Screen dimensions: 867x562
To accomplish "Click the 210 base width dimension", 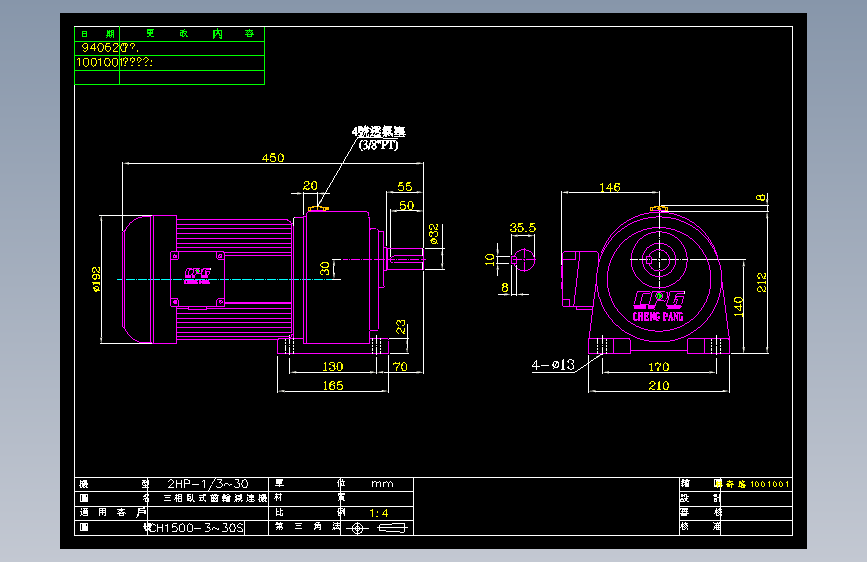I will coord(659,385).
